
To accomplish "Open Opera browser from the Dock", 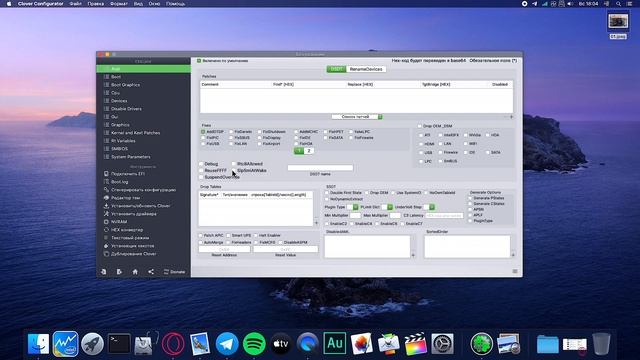I will click(x=173, y=344).
